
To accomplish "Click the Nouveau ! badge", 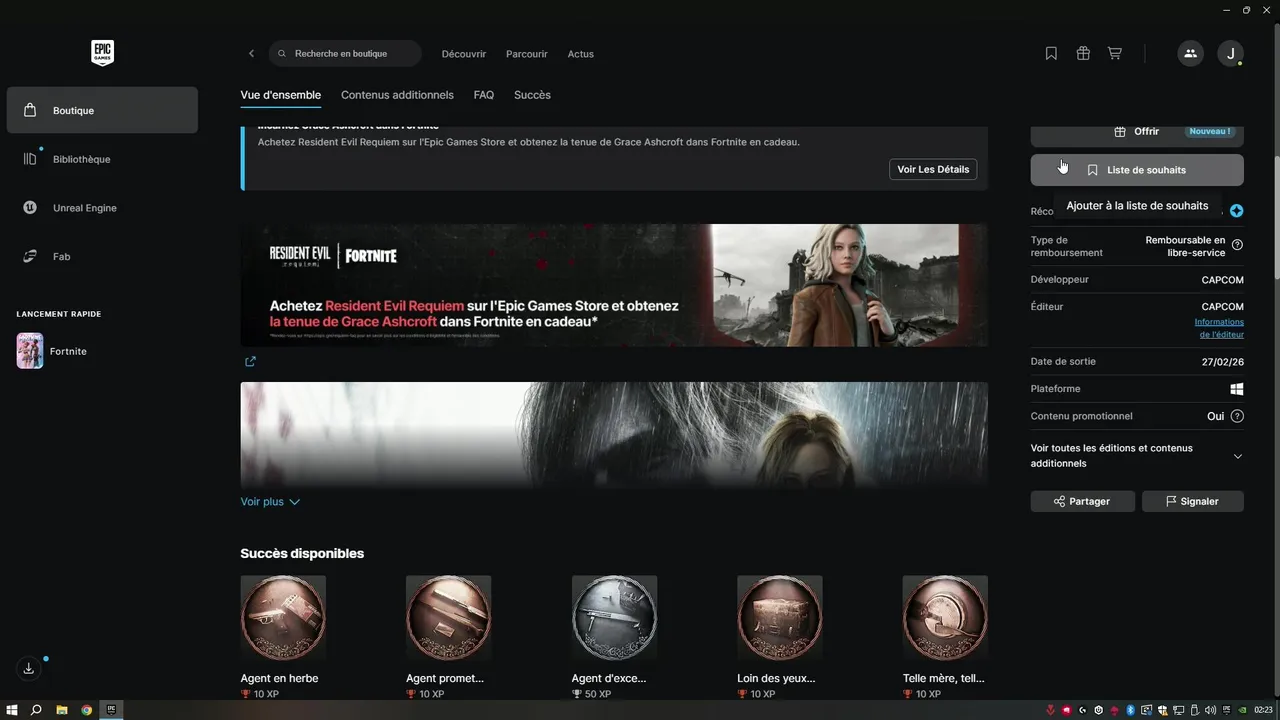I will point(1210,131).
